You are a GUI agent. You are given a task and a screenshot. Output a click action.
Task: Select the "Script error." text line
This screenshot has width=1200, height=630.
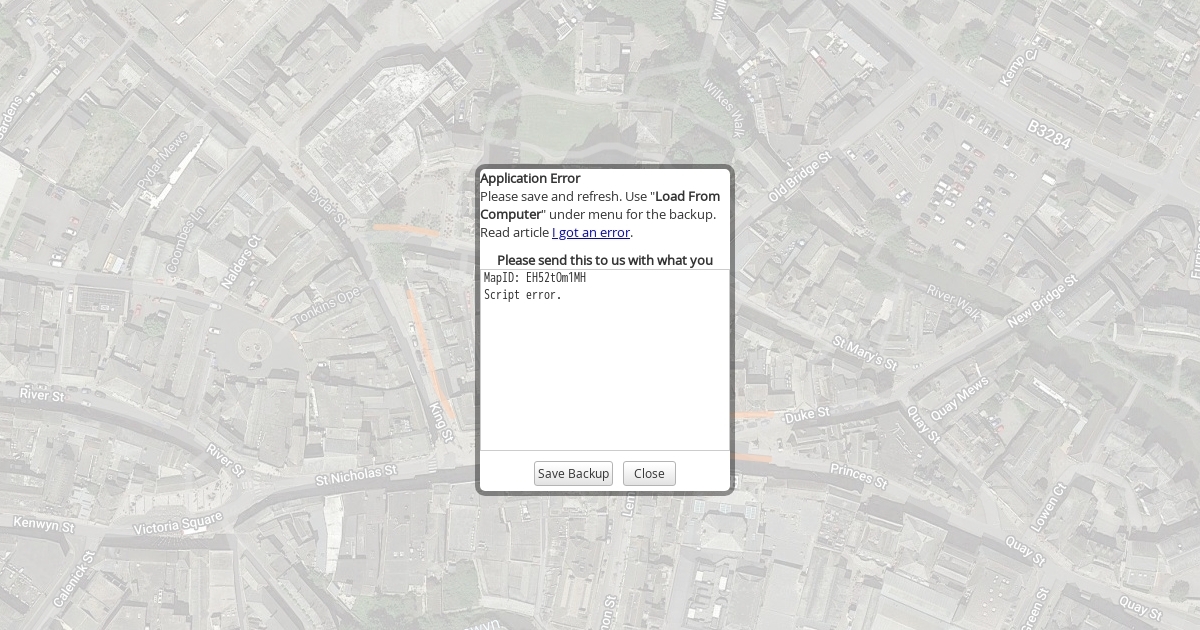coord(523,295)
